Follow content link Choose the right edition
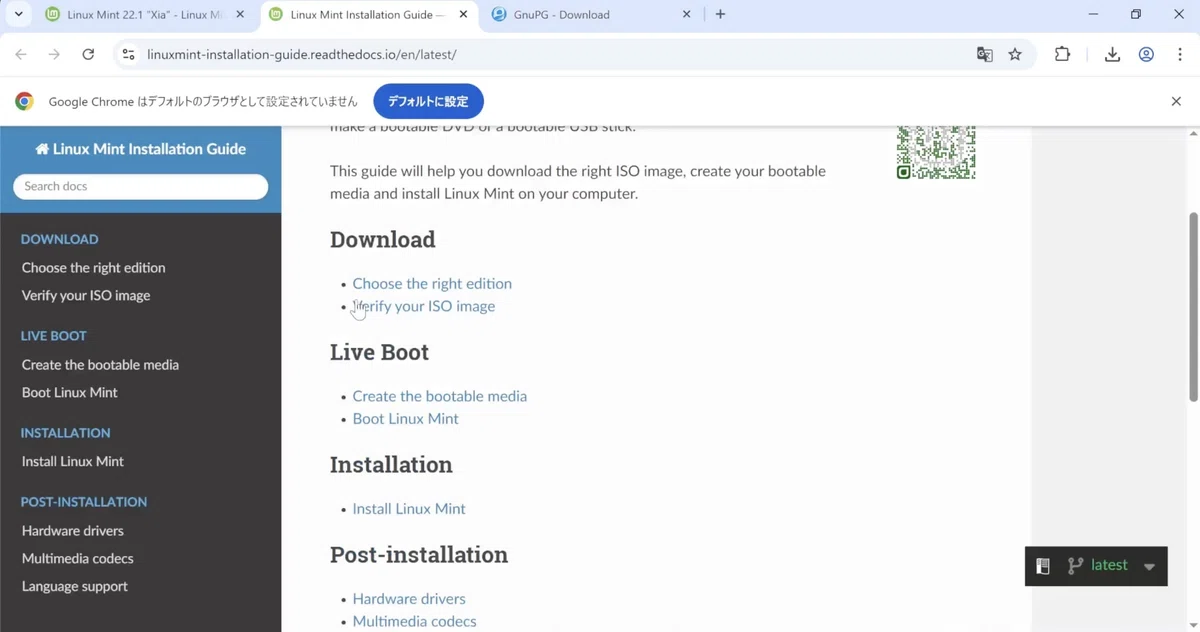Image resolution: width=1200 pixels, height=632 pixels. 432,284
